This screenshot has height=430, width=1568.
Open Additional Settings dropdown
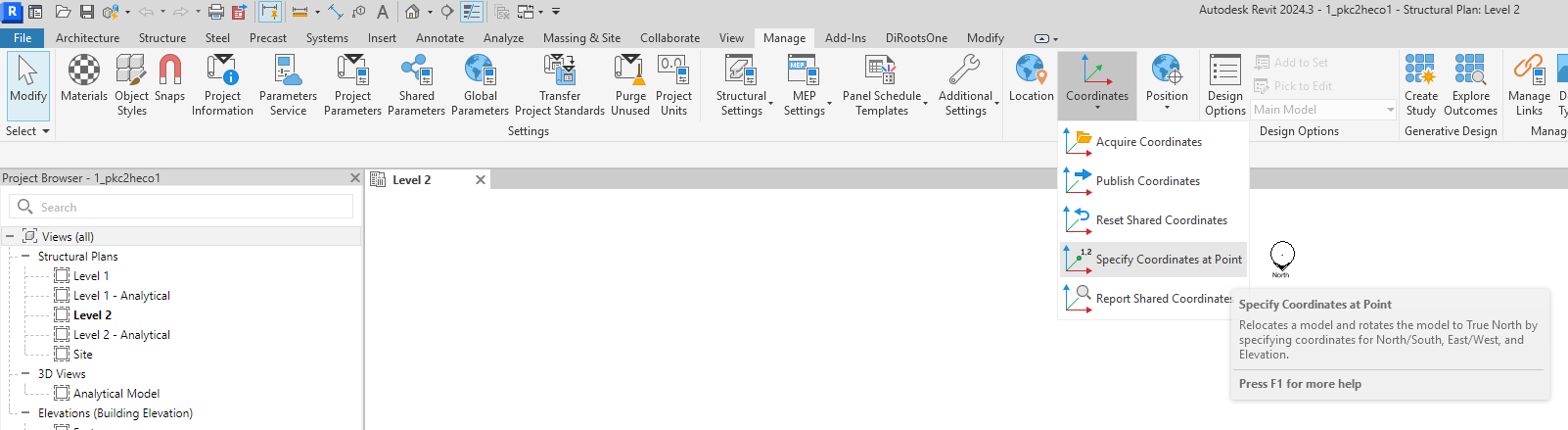coord(968,85)
